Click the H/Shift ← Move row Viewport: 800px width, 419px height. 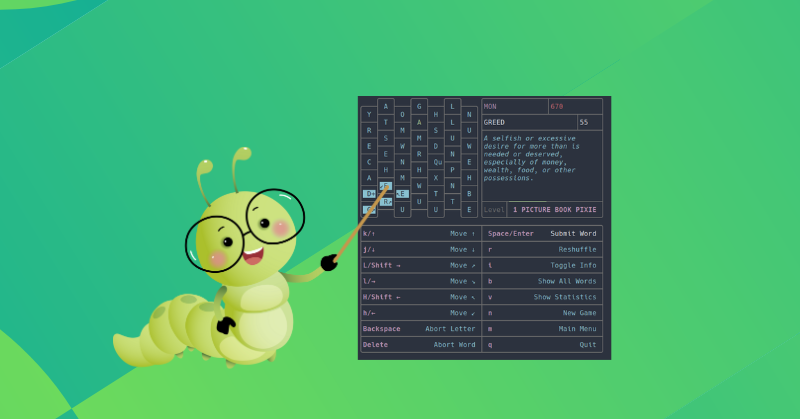coord(419,297)
